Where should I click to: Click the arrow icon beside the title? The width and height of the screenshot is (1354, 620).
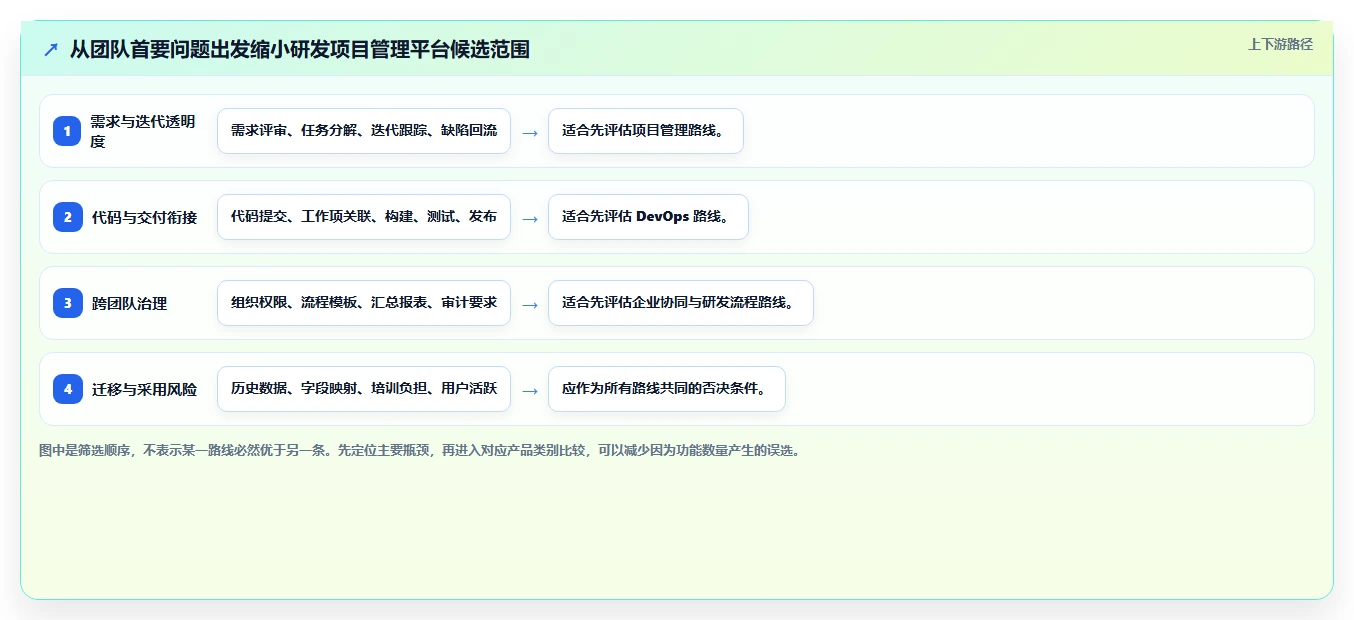[51, 49]
